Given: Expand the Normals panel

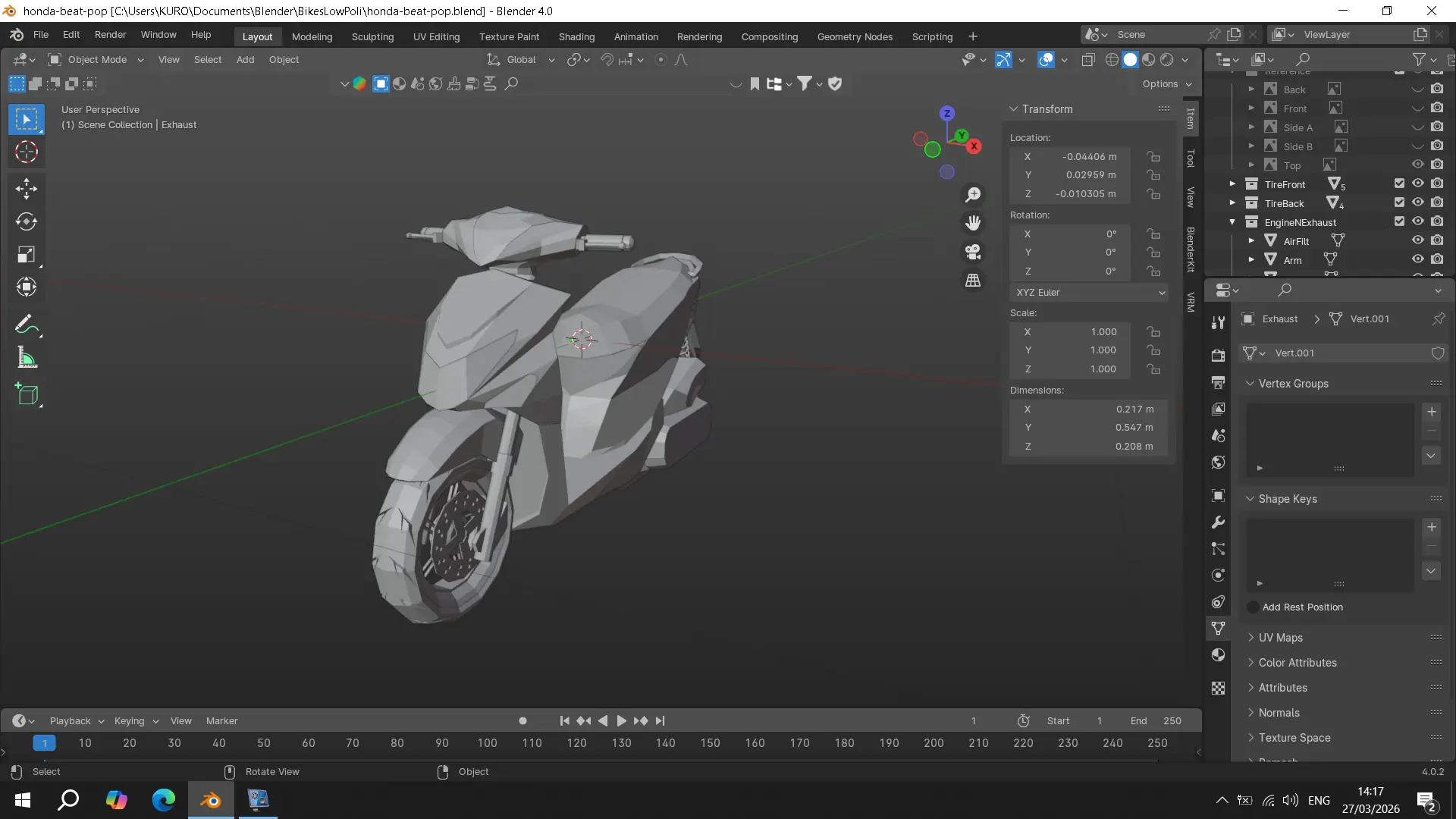Looking at the screenshot, I should click(x=1279, y=713).
